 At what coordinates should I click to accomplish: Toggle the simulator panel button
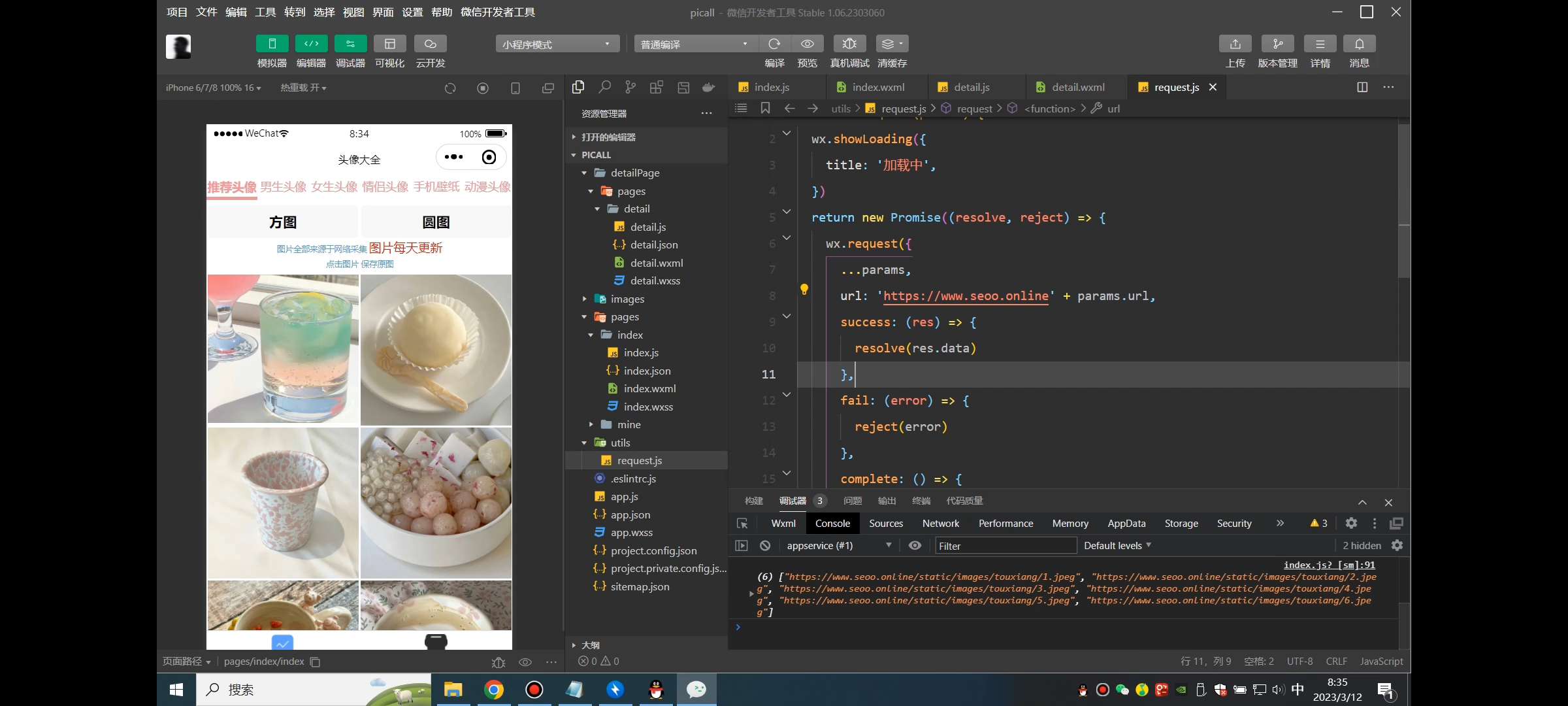point(272,44)
